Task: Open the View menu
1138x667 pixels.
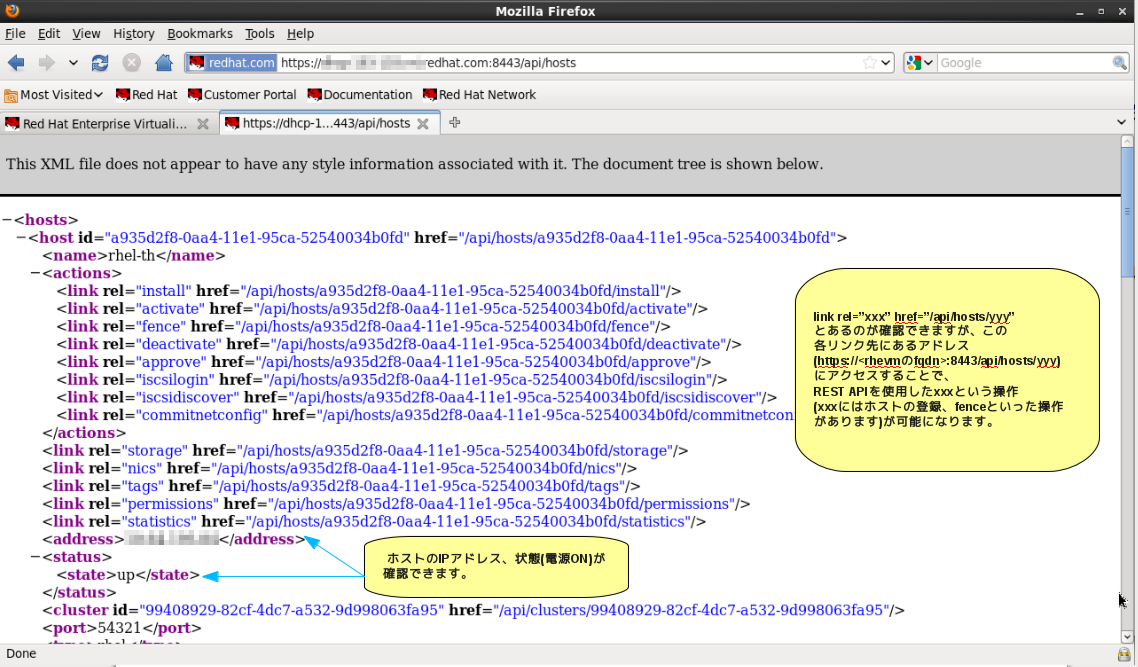Action: pos(86,33)
